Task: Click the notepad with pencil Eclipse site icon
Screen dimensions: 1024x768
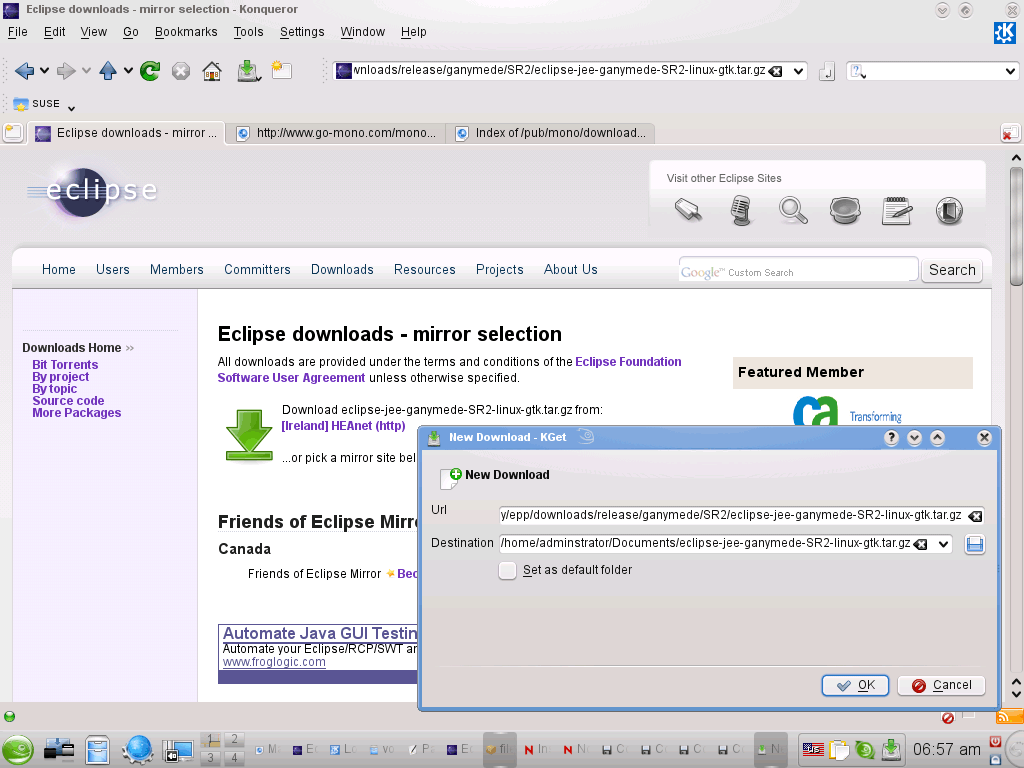Action: pos(897,211)
